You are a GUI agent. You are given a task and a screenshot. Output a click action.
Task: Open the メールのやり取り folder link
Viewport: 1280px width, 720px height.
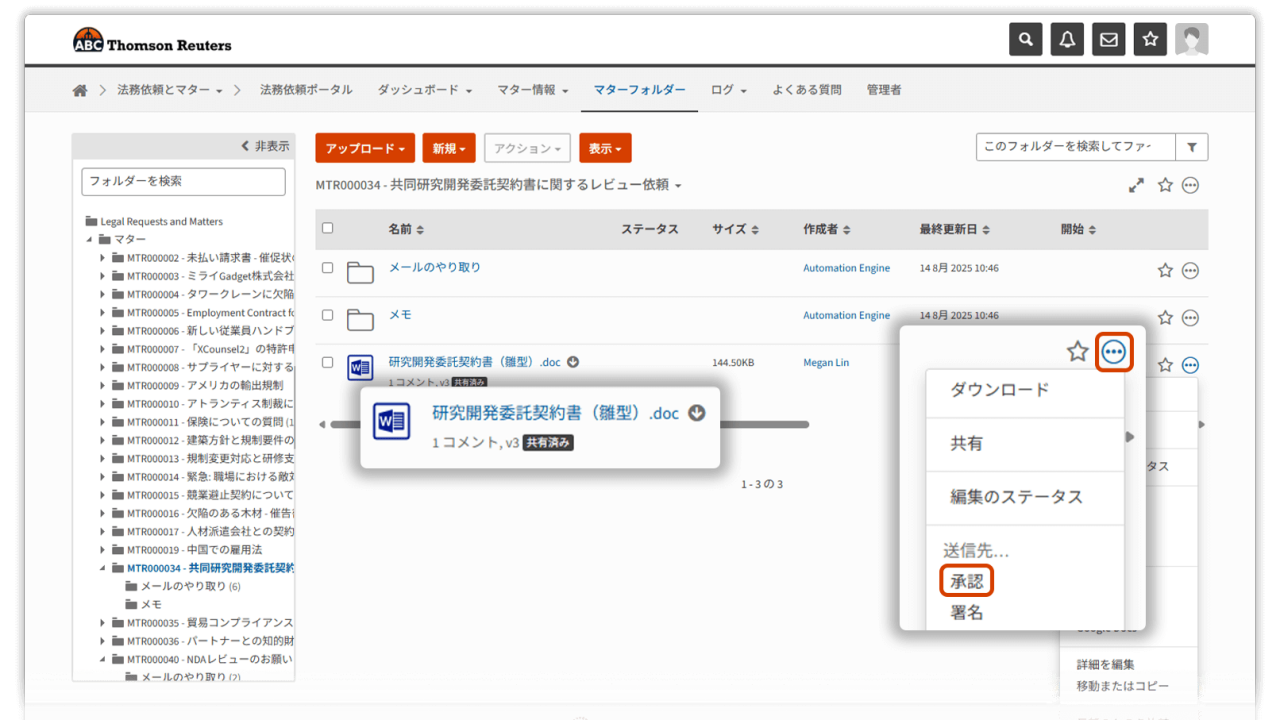click(x=434, y=267)
